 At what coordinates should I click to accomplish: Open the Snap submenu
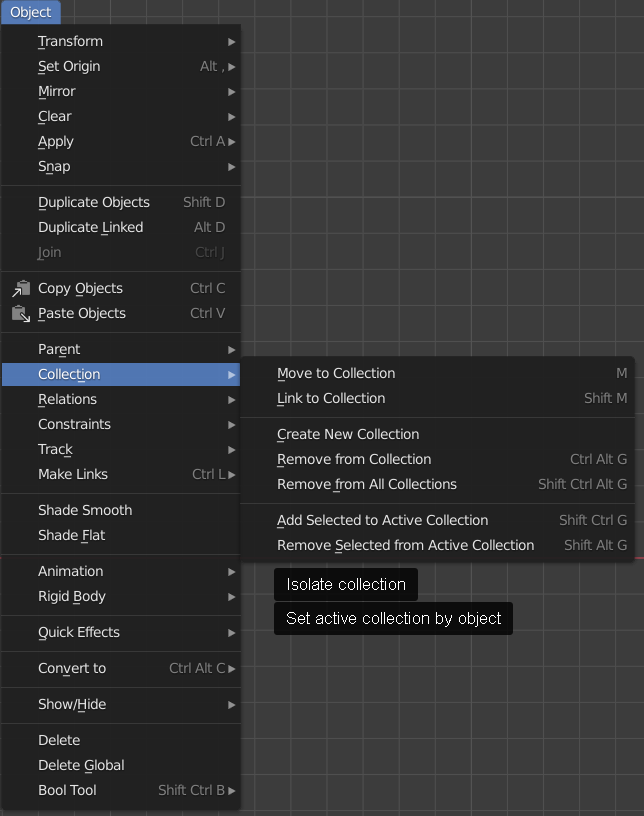pos(121,166)
